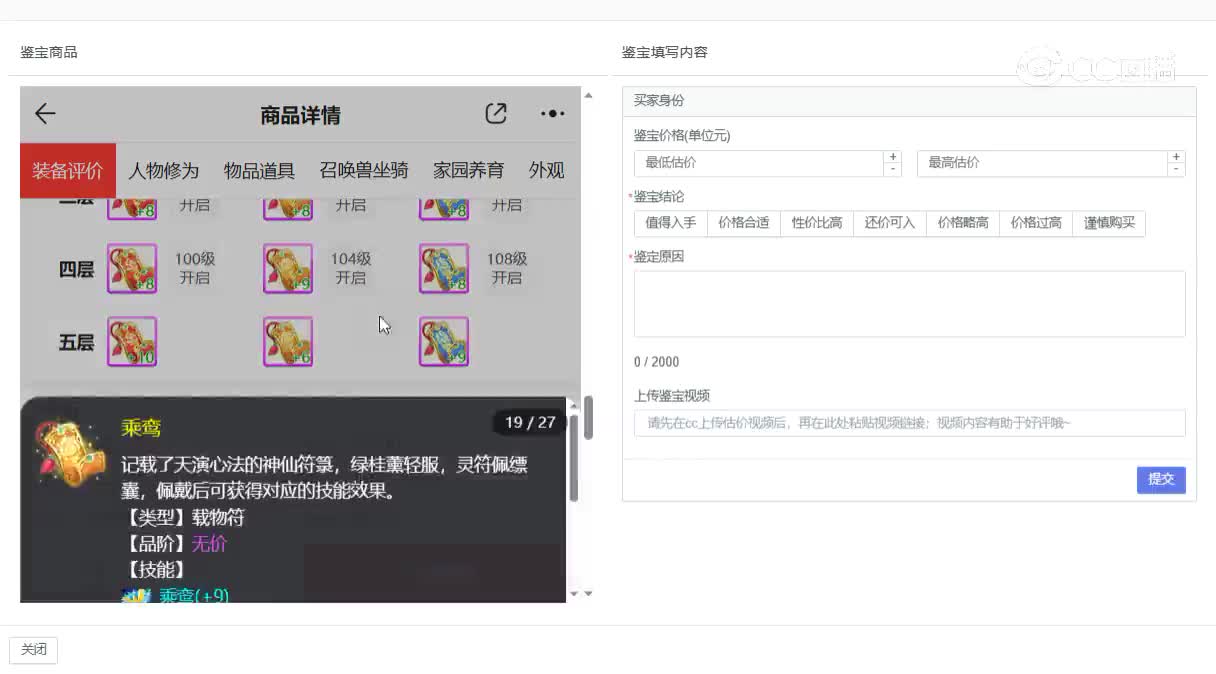
Task: Open the three-dot more menu
Action: [552, 114]
